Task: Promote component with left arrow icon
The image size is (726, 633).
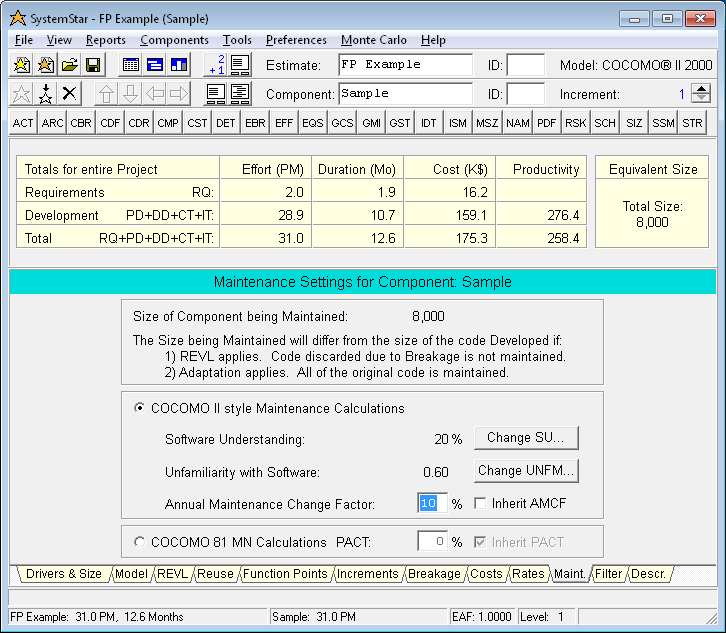Action: [x=155, y=94]
